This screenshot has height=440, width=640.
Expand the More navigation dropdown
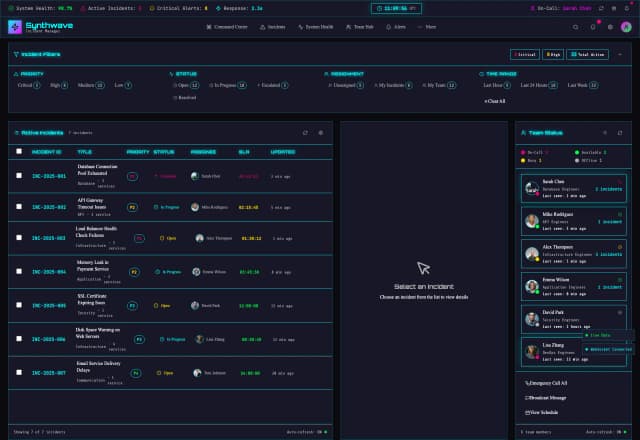coord(426,27)
